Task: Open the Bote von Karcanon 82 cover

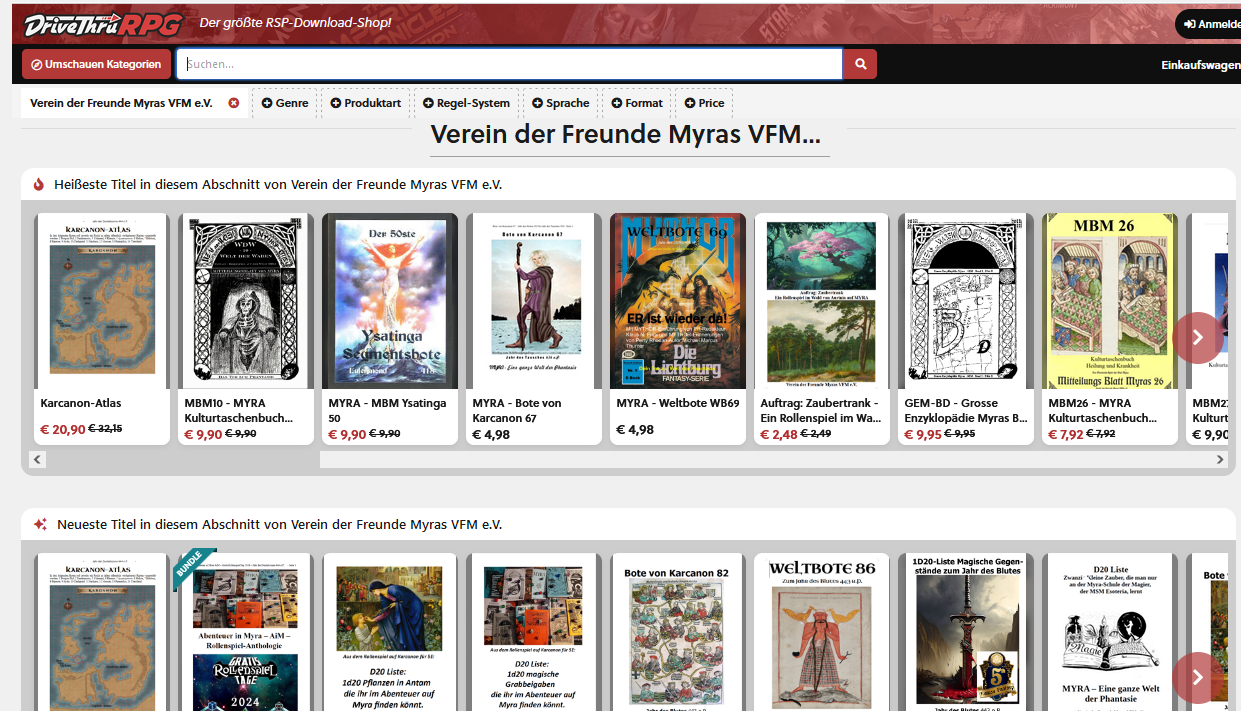Action: [x=678, y=632]
